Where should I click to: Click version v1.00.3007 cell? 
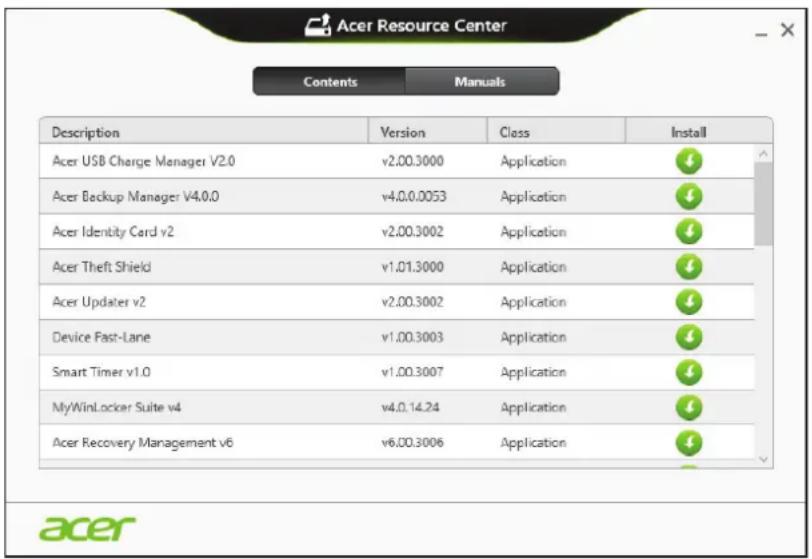point(412,372)
